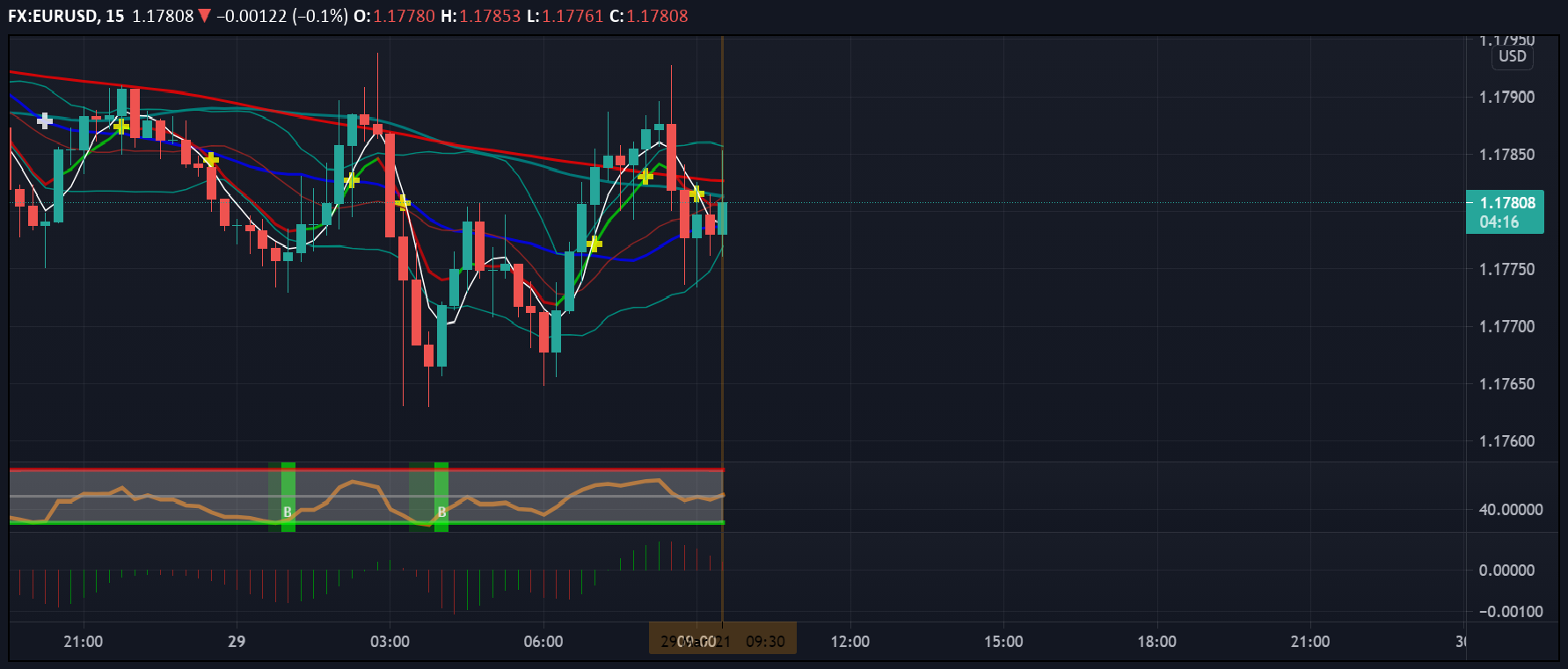Screen dimensions: 1568x669
Task: Click the 40.00000 oscillator scale label
Action: pyautogui.click(x=1510, y=510)
